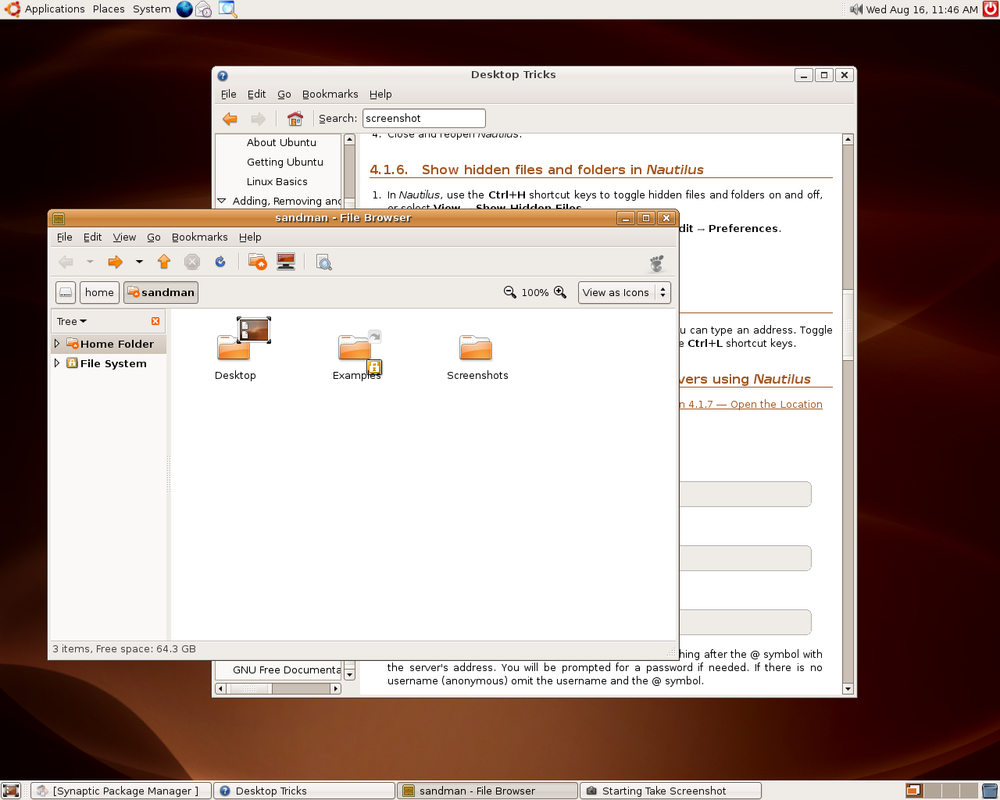Click the forward arrow in File Browser
Image resolution: width=1000 pixels, height=800 pixels.
115,262
